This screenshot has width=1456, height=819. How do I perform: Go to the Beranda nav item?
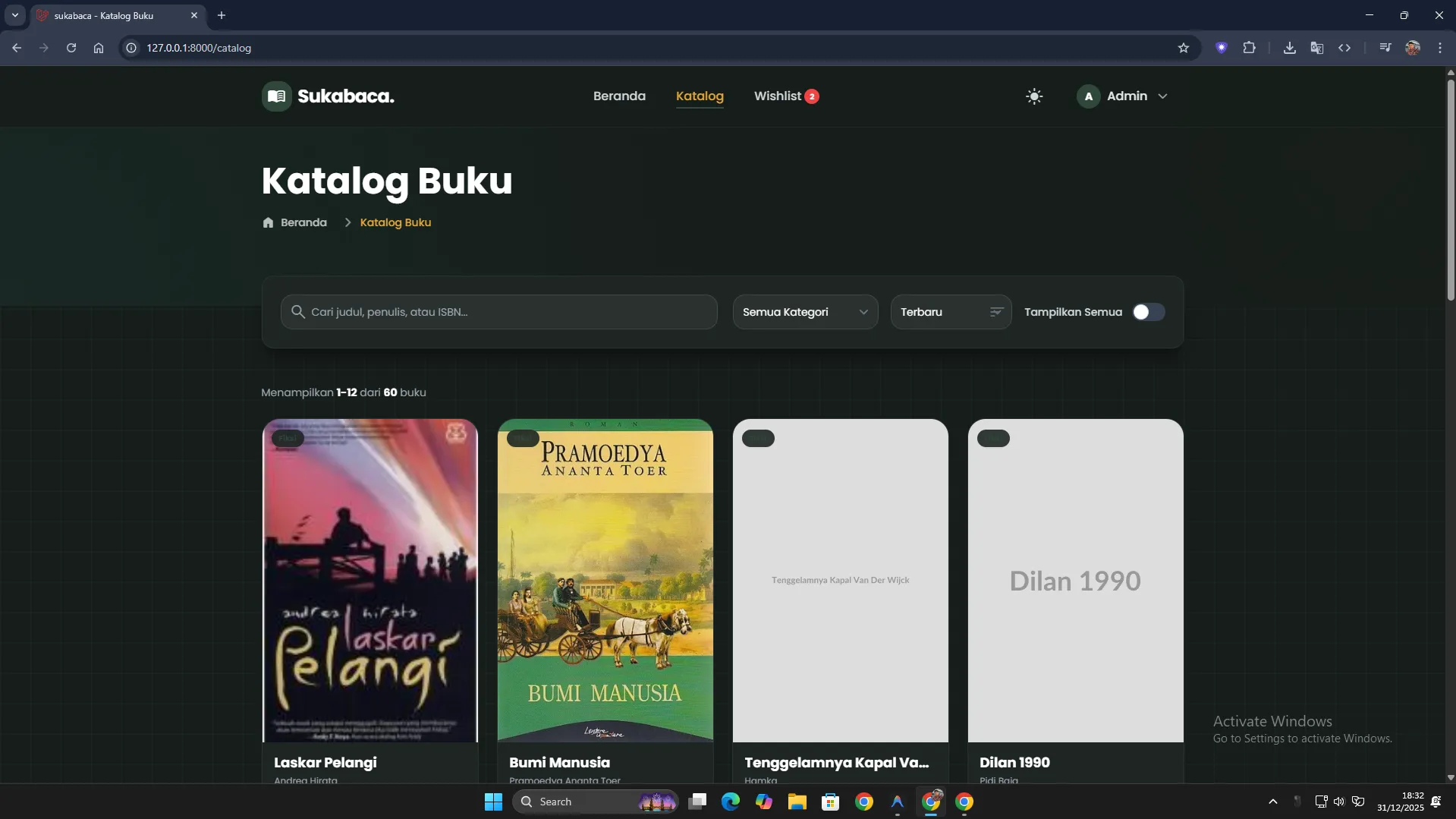[x=619, y=96]
